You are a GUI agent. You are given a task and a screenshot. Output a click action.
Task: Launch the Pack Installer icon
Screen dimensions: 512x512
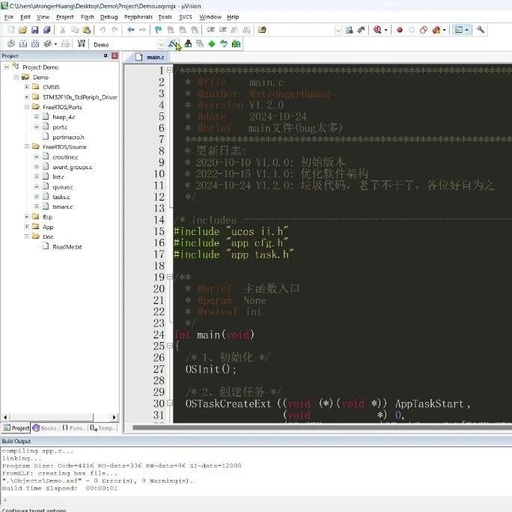pyautogui.click(x=236, y=44)
